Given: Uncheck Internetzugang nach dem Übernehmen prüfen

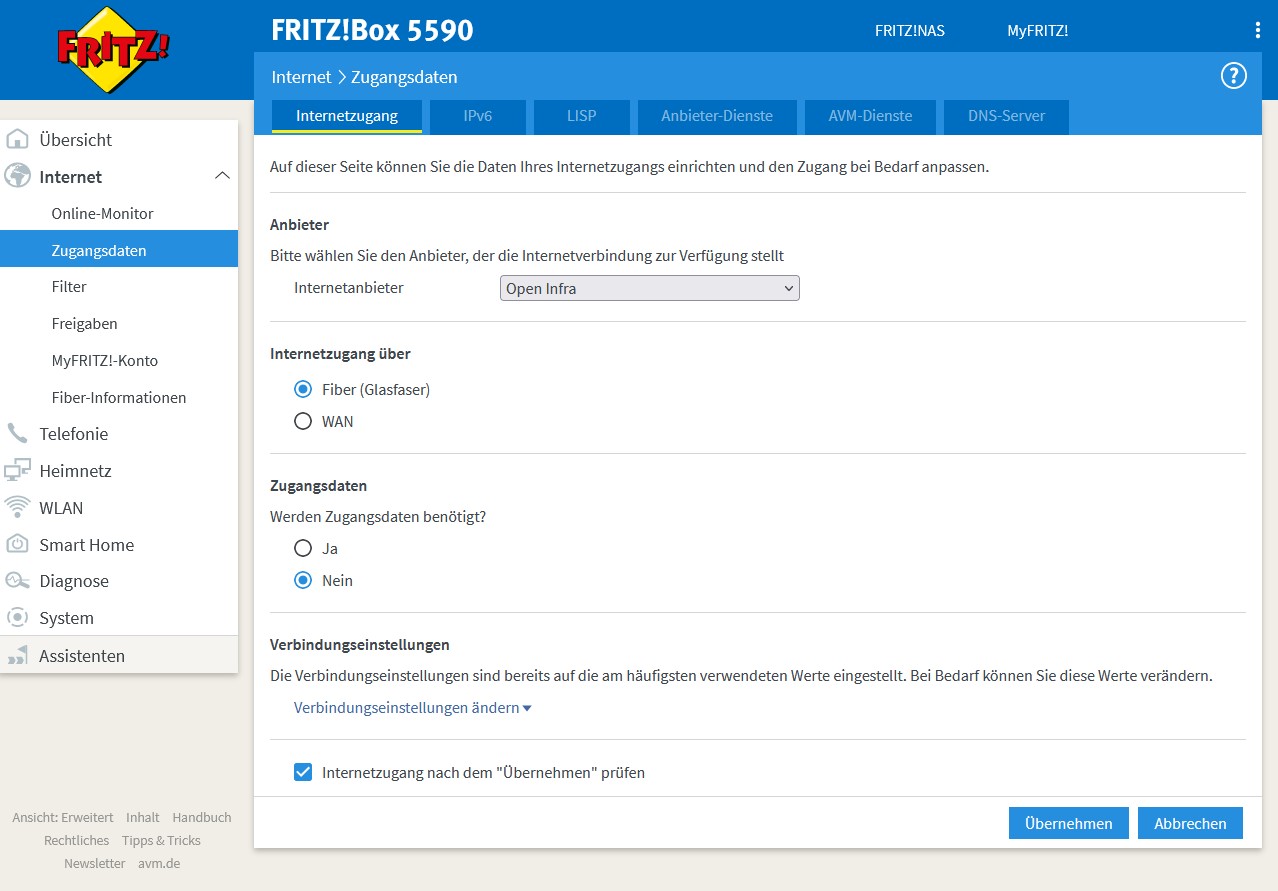Looking at the screenshot, I should (x=303, y=772).
